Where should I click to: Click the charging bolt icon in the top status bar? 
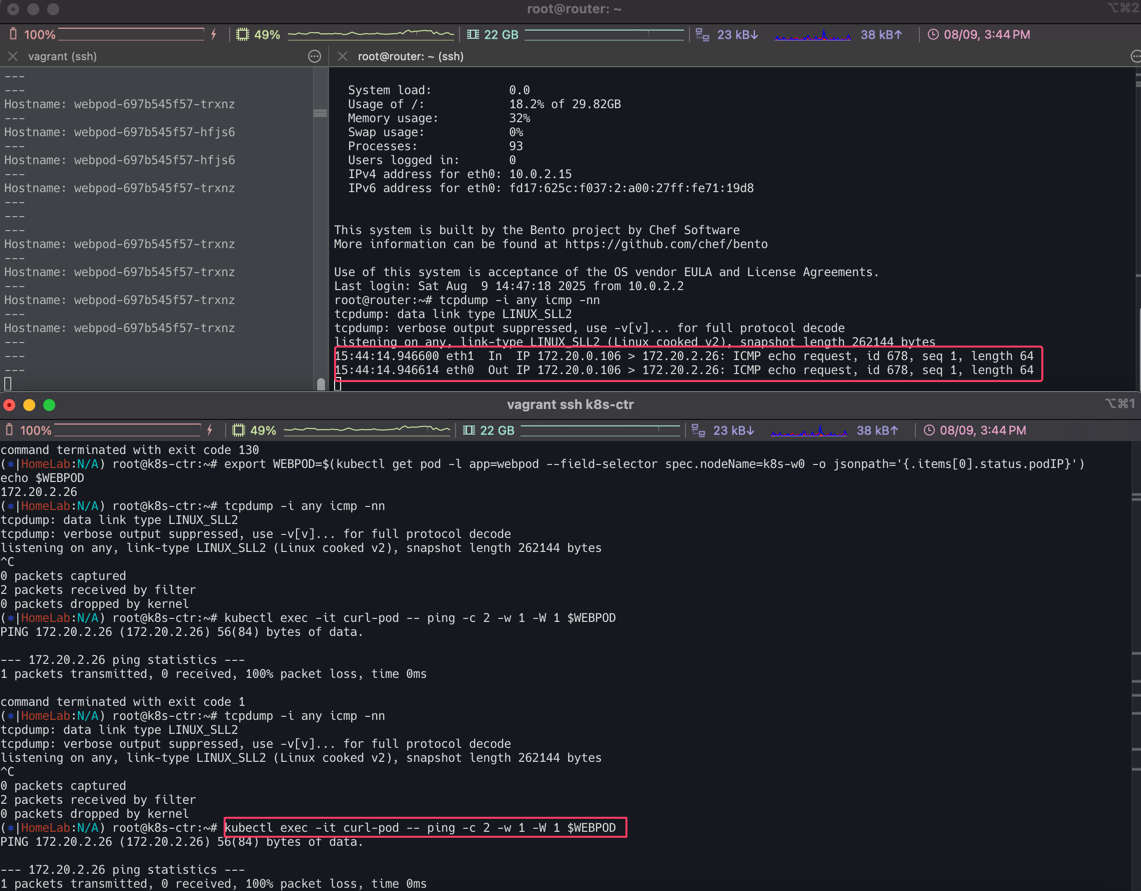213,34
